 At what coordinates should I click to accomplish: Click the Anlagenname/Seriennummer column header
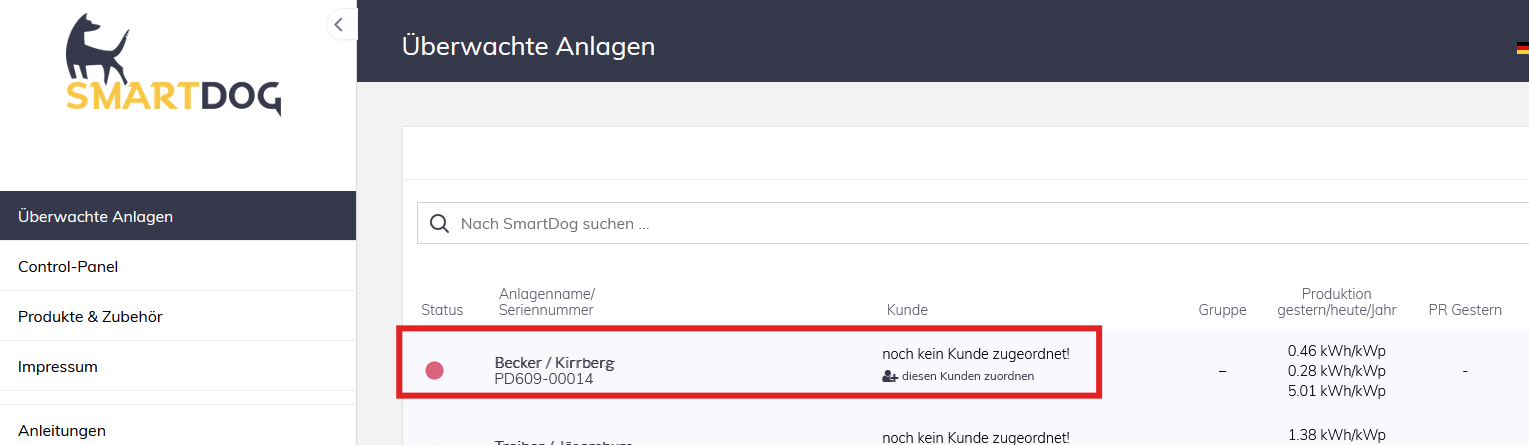coord(546,302)
